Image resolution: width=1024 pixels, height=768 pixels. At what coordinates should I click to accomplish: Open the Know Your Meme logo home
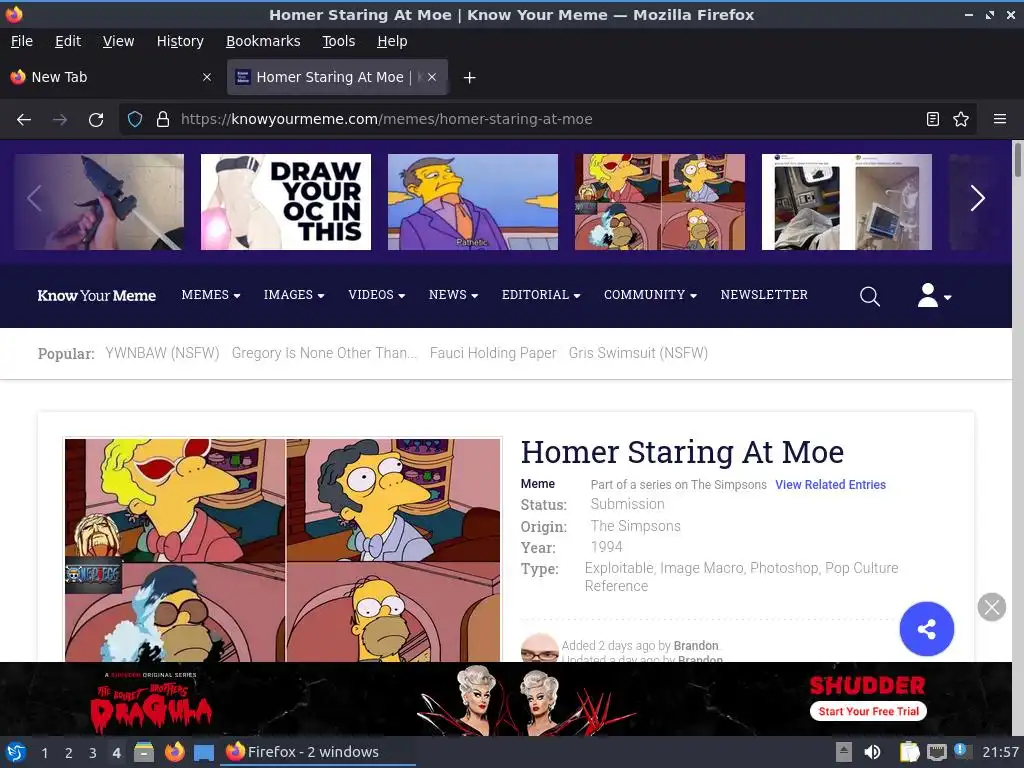tap(97, 295)
